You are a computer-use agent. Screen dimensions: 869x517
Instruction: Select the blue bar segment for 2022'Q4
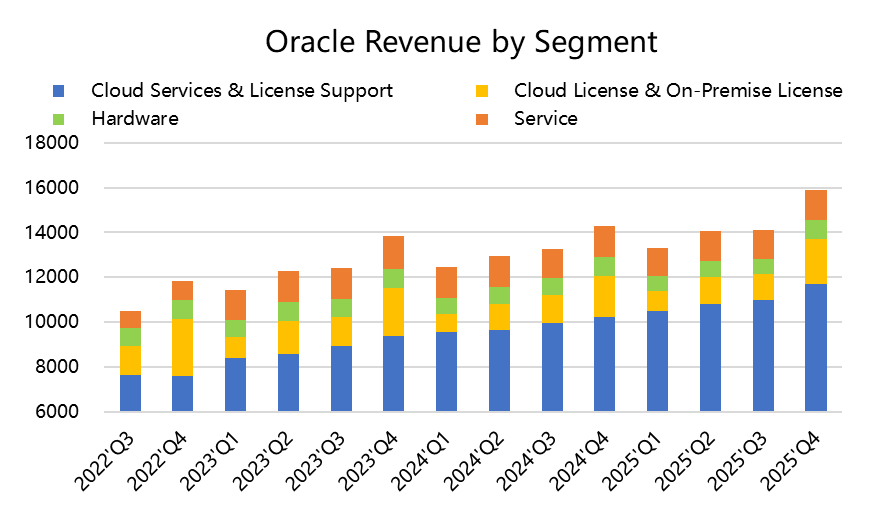pyautogui.click(x=182, y=393)
